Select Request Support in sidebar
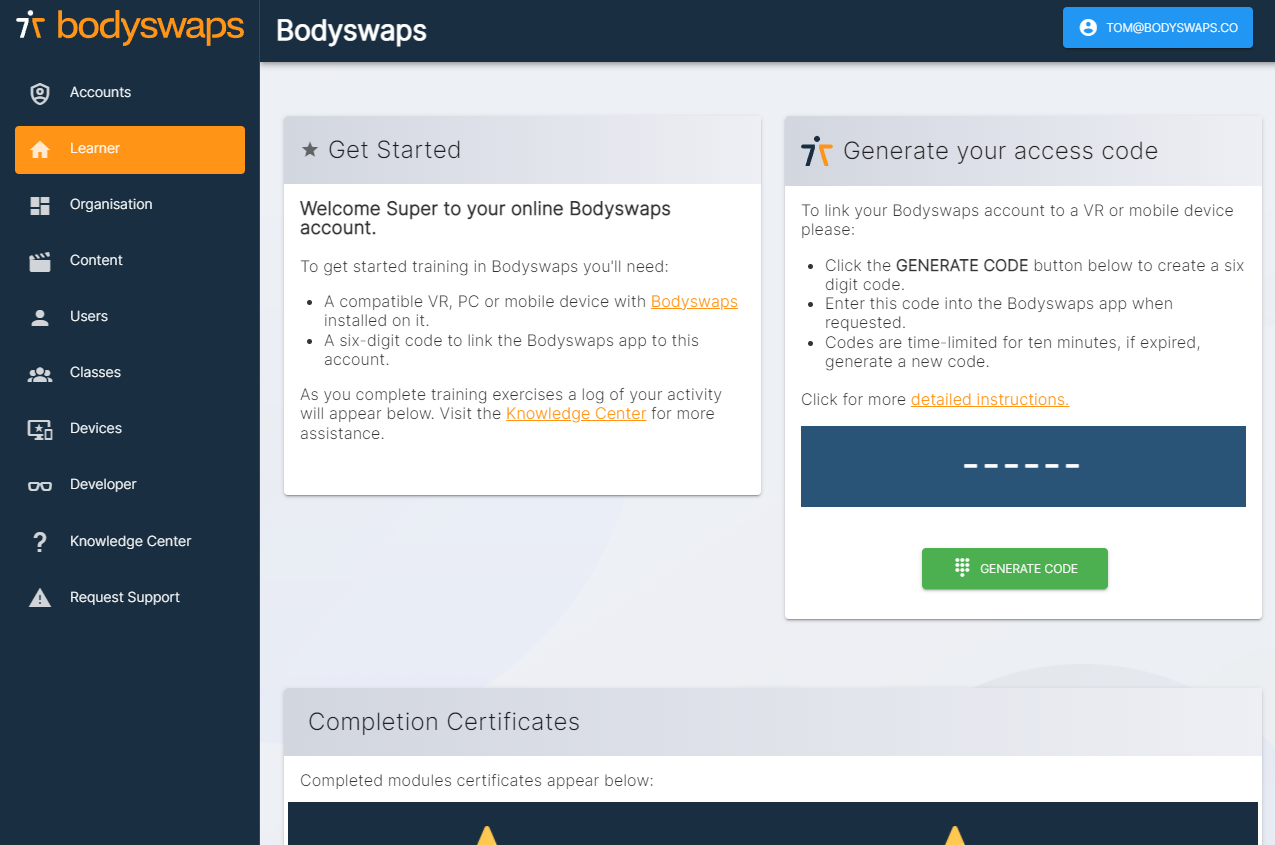Screen dimensions: 1275x845 pos(130,598)
